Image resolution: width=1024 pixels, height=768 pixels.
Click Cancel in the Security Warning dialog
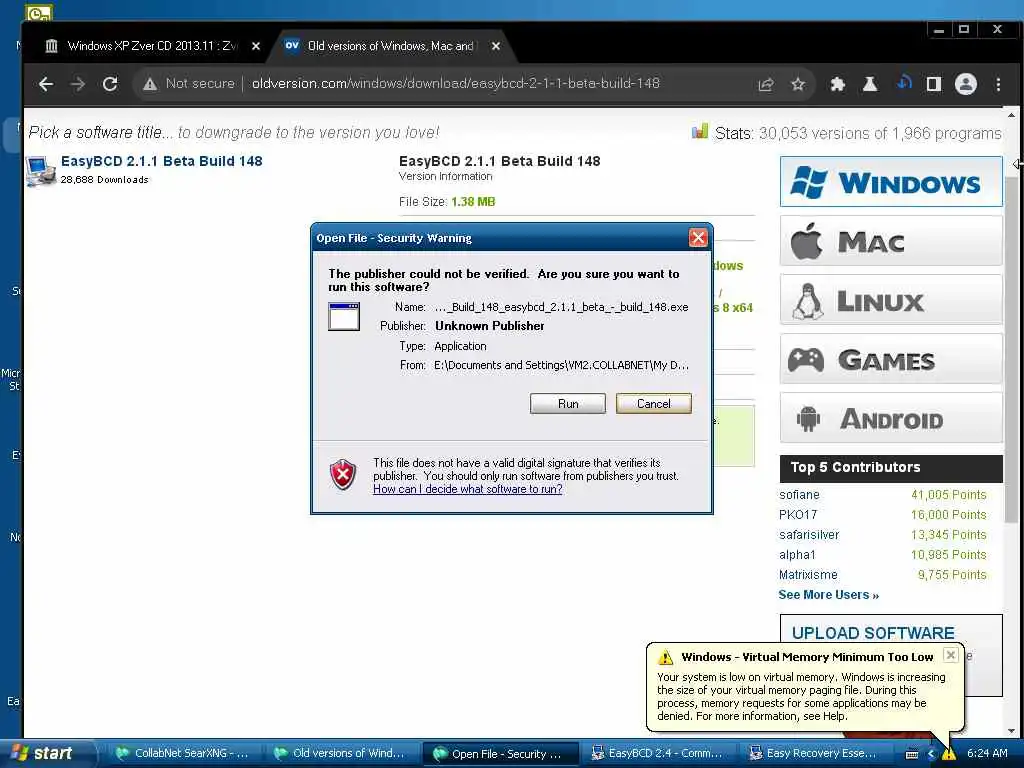(x=653, y=404)
